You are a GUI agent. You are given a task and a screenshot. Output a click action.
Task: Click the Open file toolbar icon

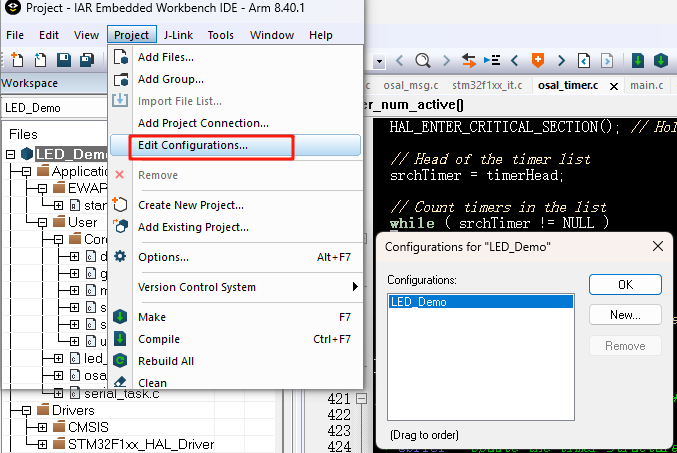click(40, 60)
